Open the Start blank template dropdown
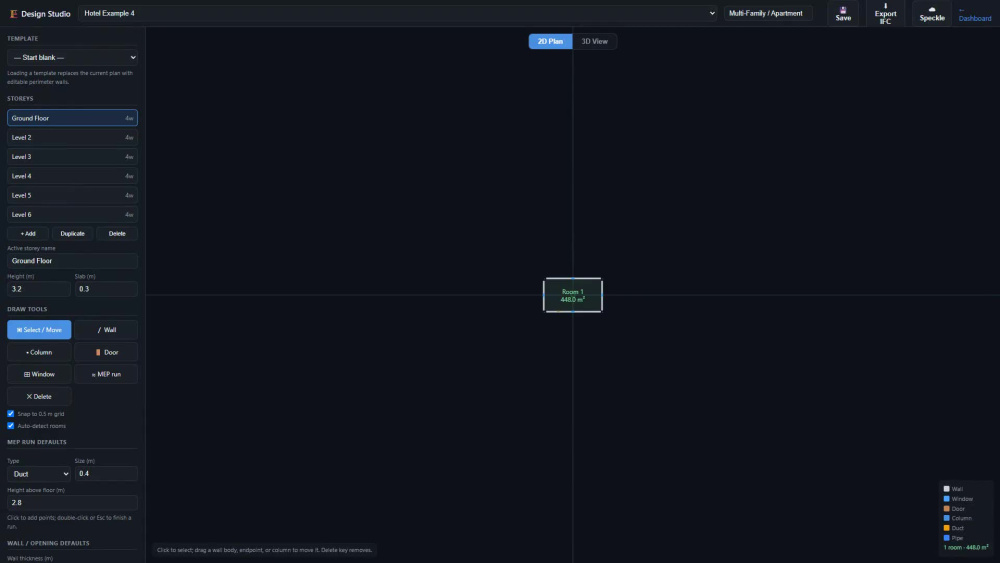 [x=72, y=57]
